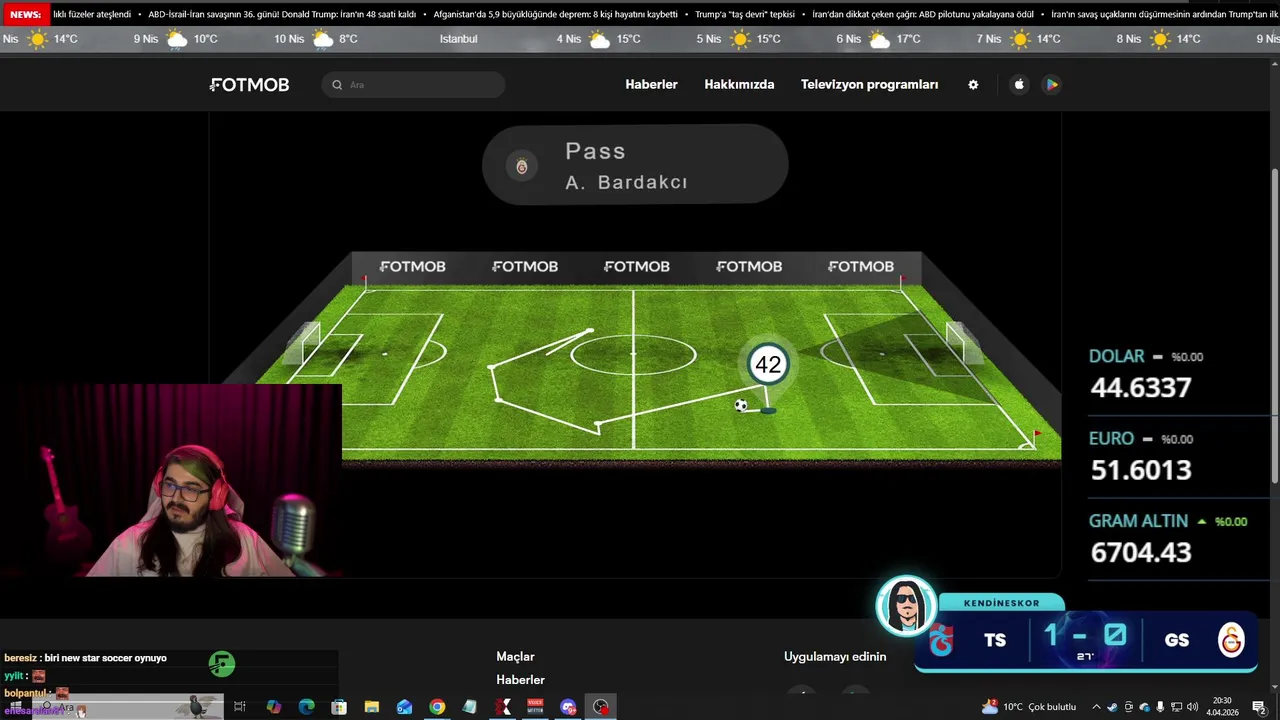1280x720 pixels.
Task: Click the Meet Now tray icon
Action: (1129, 707)
